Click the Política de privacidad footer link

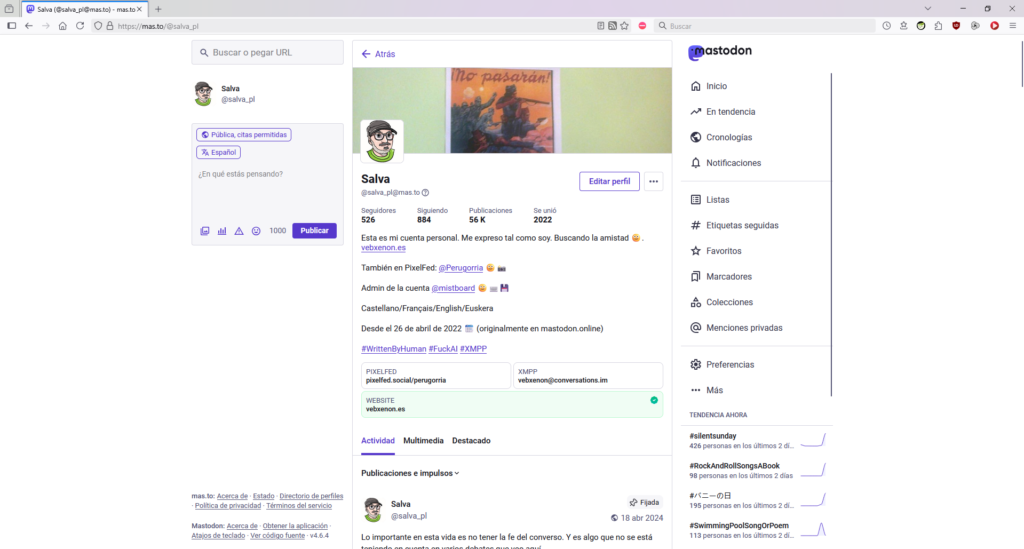227,506
